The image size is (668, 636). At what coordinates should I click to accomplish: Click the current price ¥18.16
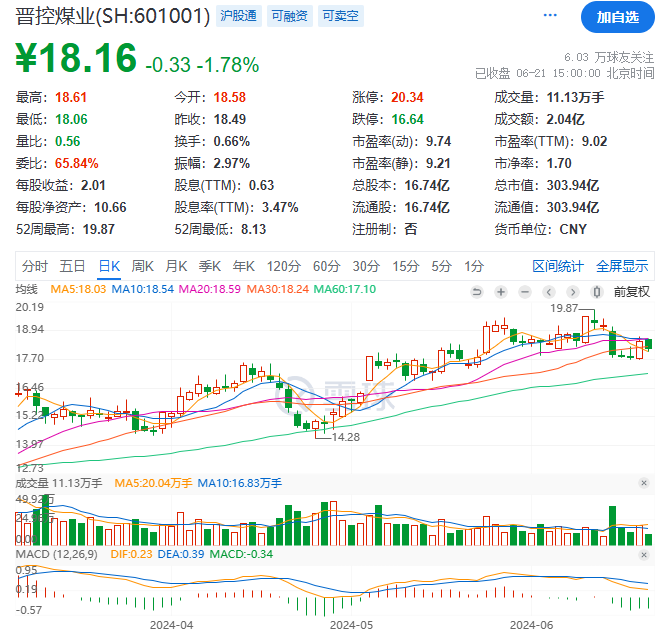click(76, 58)
